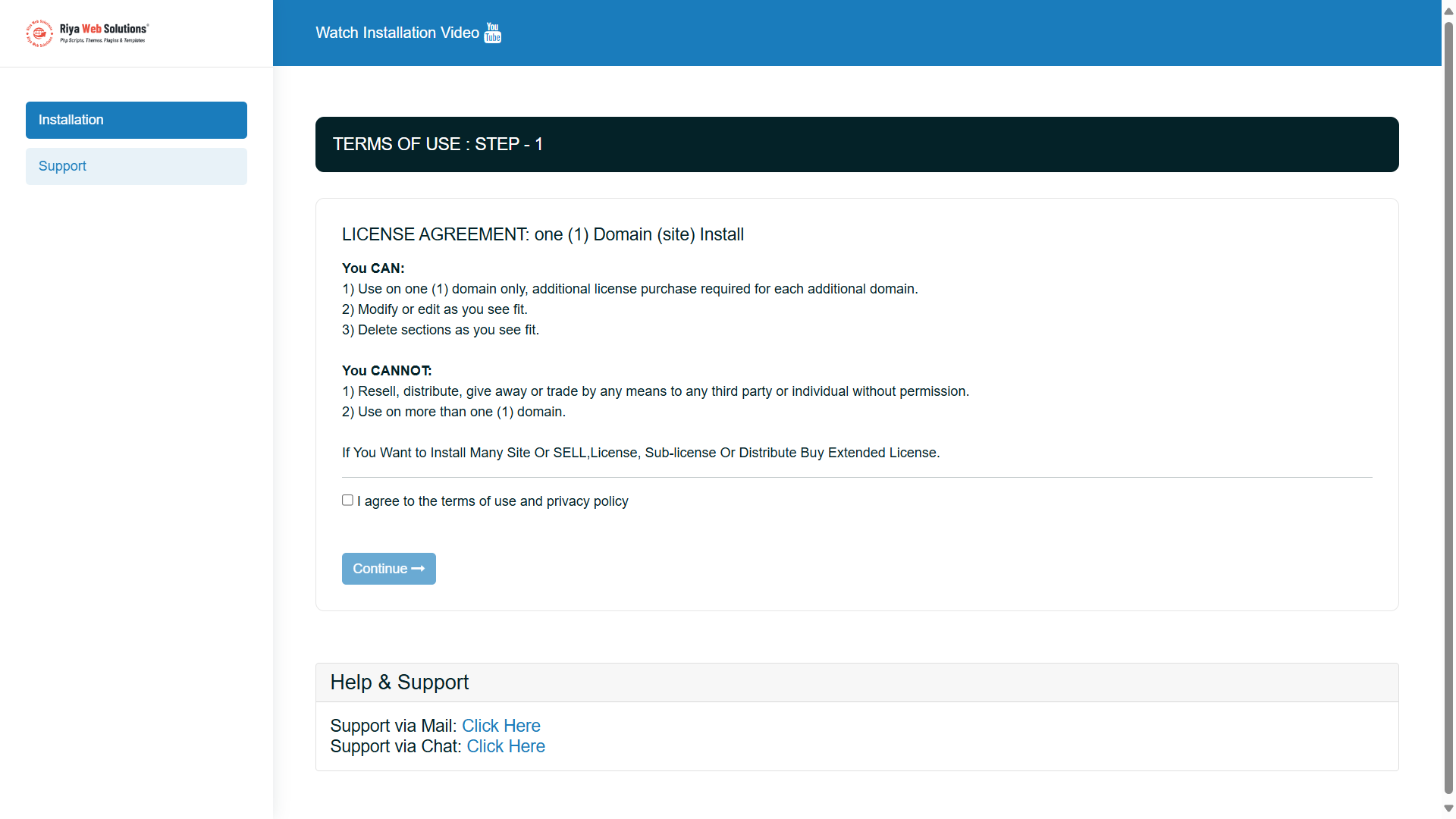The image size is (1456, 819).
Task: Click the scrollbar down arrow
Action: pos(1448,808)
